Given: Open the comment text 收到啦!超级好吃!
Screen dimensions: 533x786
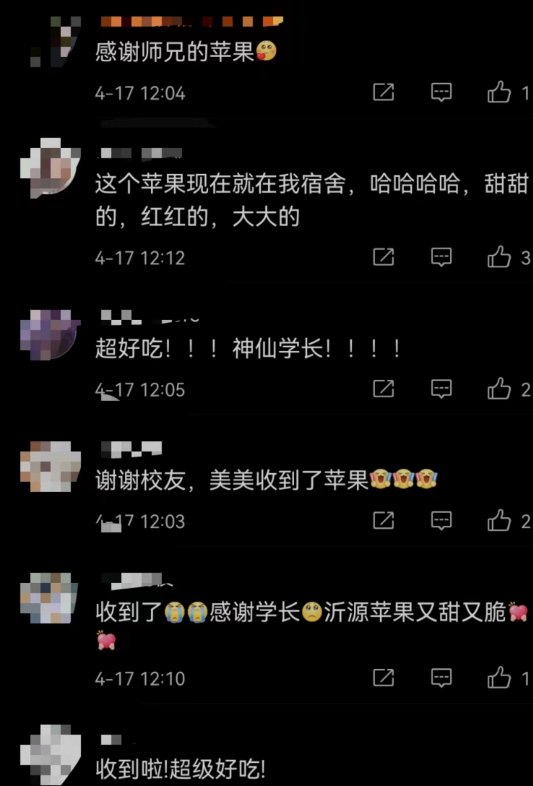Looking at the screenshot, I should point(181,768).
